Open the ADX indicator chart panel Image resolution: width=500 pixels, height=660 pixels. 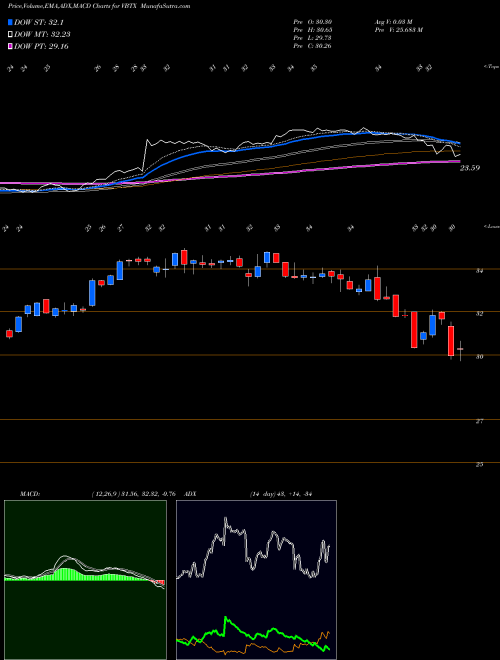click(256, 580)
